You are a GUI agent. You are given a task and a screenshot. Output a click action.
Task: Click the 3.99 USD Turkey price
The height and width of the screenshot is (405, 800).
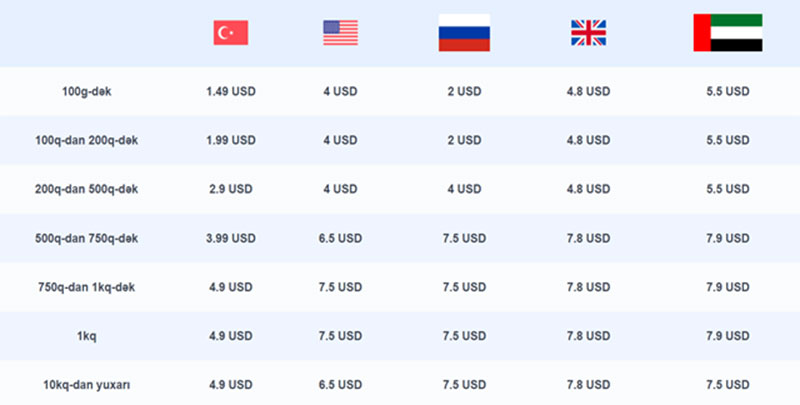[231, 238]
